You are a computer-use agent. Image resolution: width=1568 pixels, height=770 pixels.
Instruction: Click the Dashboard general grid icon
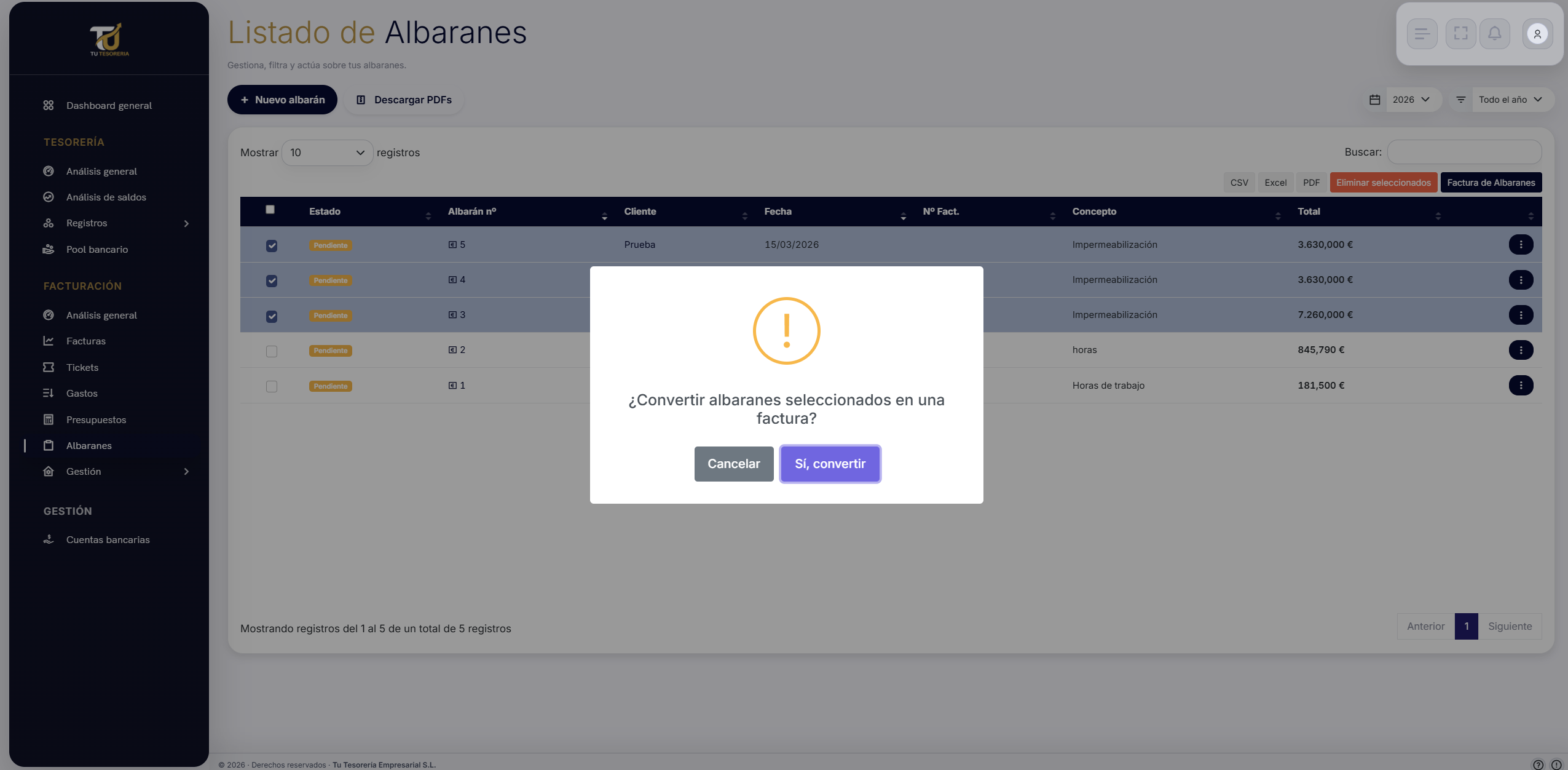pos(49,105)
